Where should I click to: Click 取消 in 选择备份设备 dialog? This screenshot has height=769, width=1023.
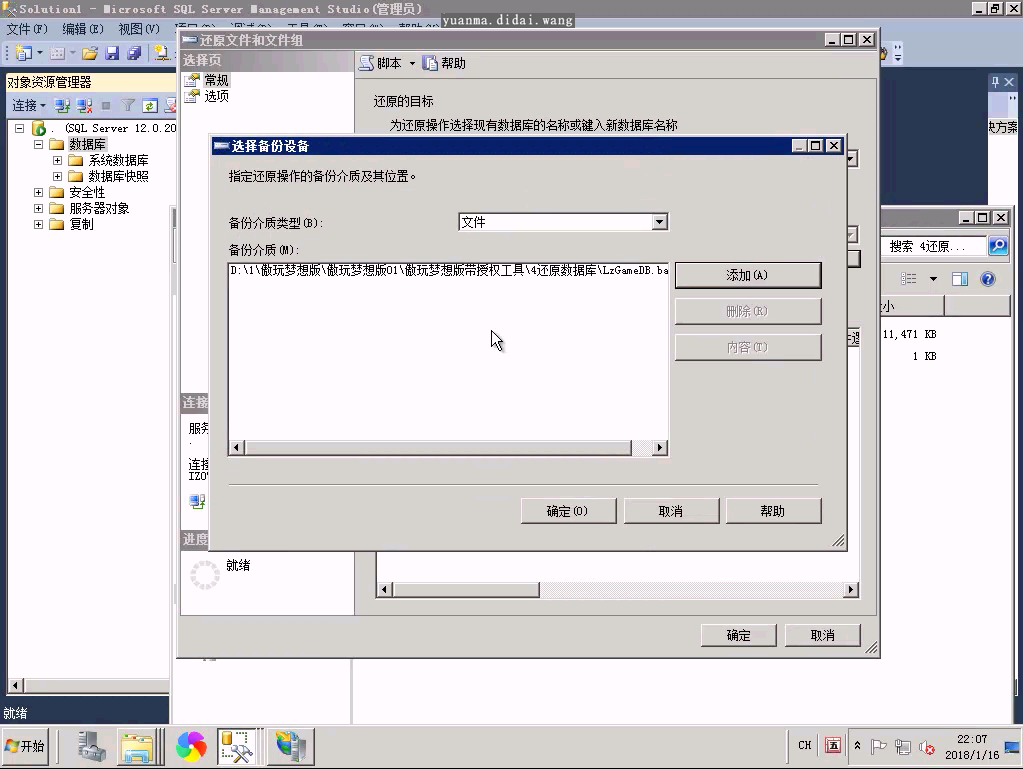[671, 511]
